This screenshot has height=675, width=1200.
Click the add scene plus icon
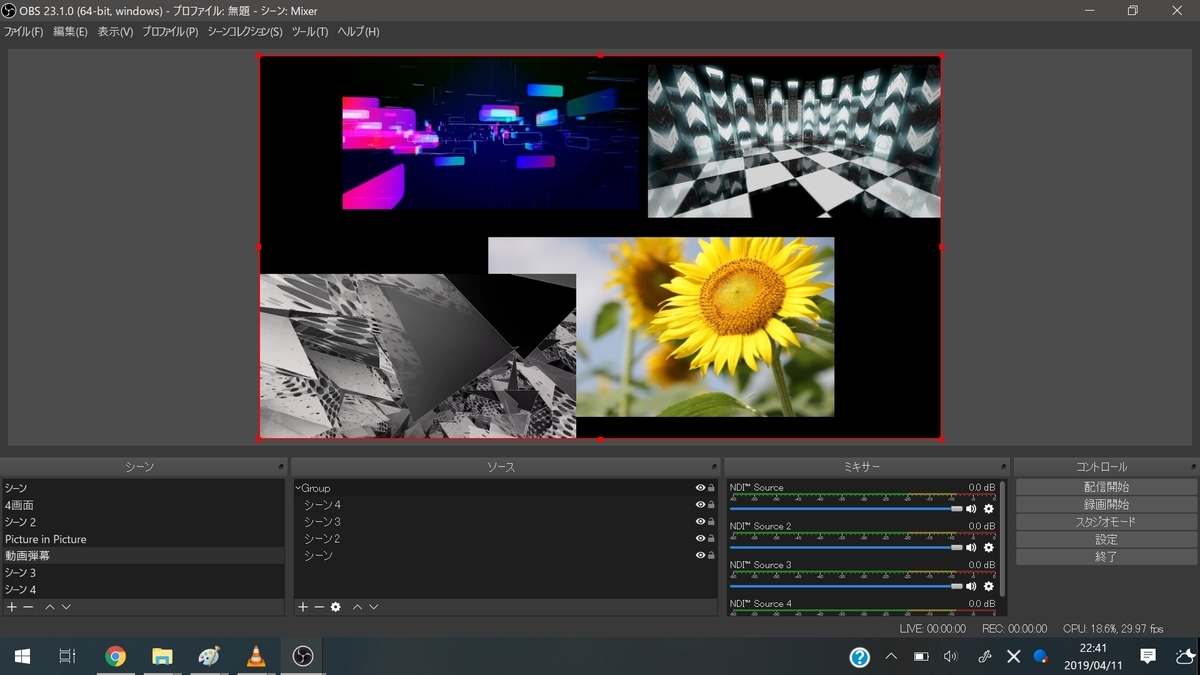pyautogui.click(x=11, y=607)
